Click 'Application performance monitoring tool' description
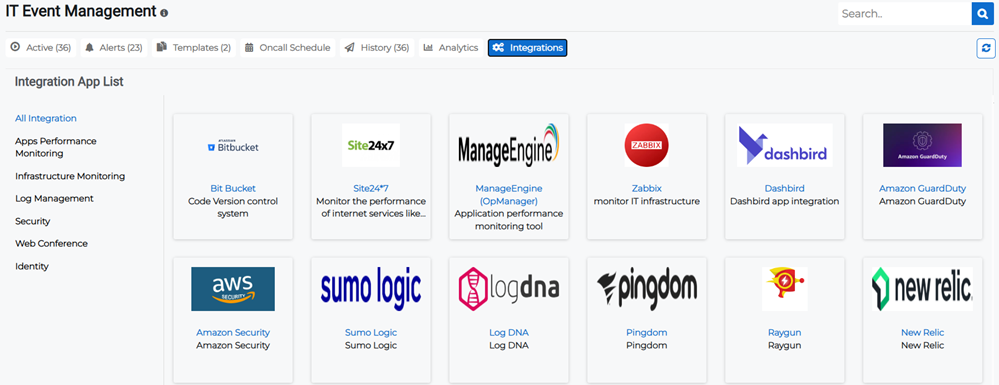Viewport: 999px width, 385px height. coord(508,220)
